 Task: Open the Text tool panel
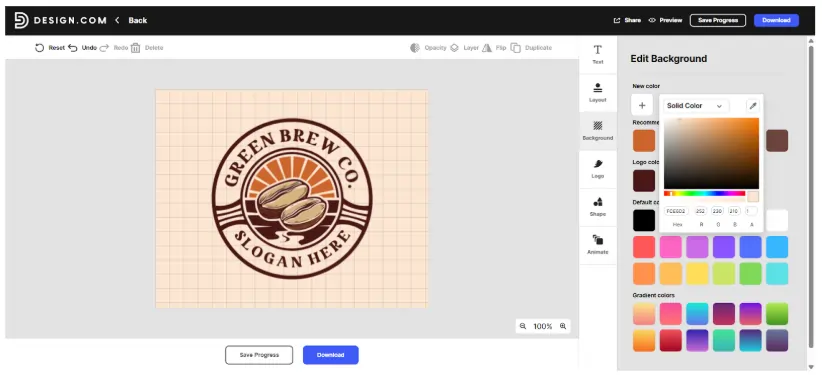tap(598, 55)
